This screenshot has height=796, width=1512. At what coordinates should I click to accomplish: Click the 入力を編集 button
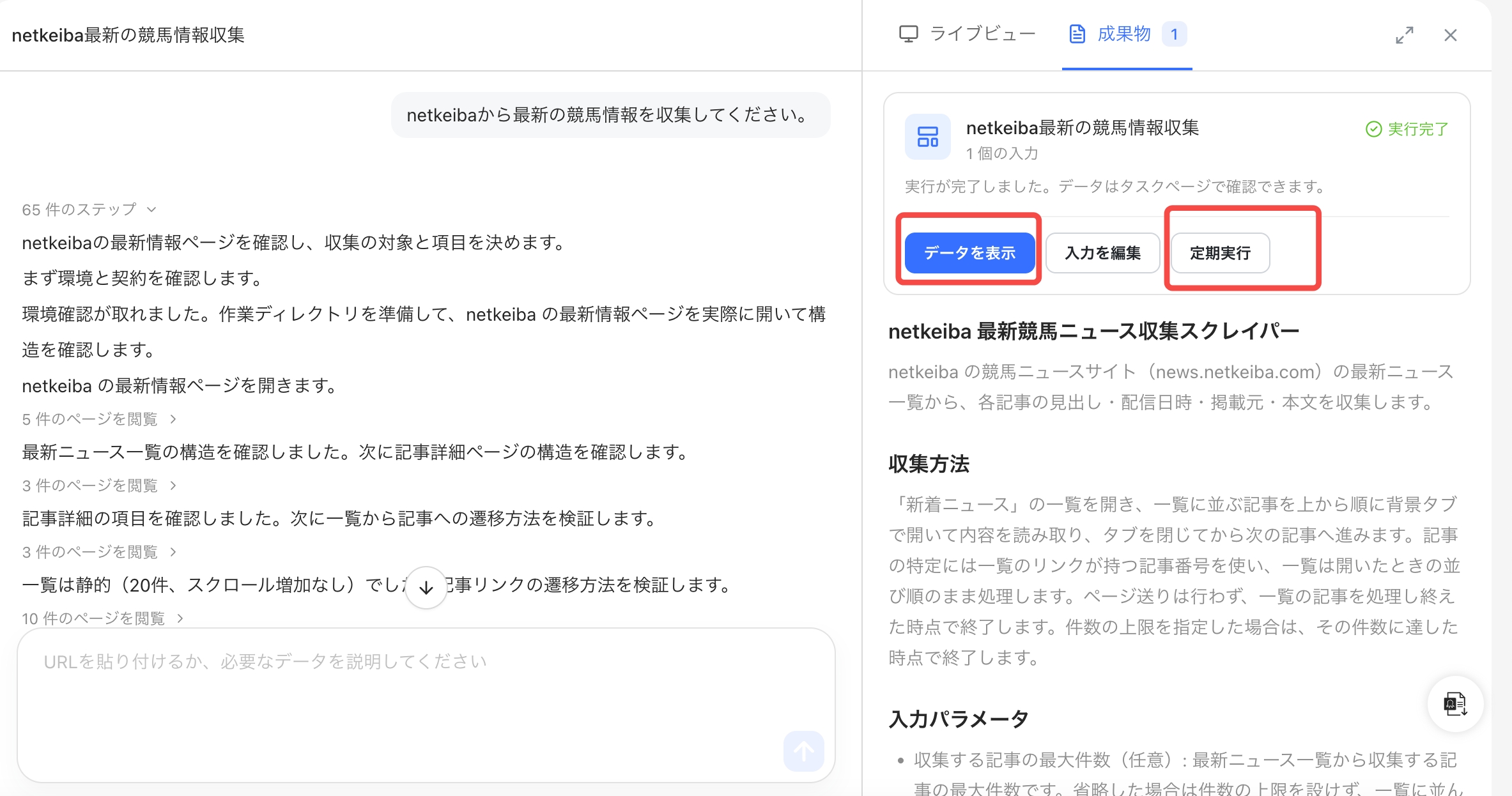point(1102,253)
